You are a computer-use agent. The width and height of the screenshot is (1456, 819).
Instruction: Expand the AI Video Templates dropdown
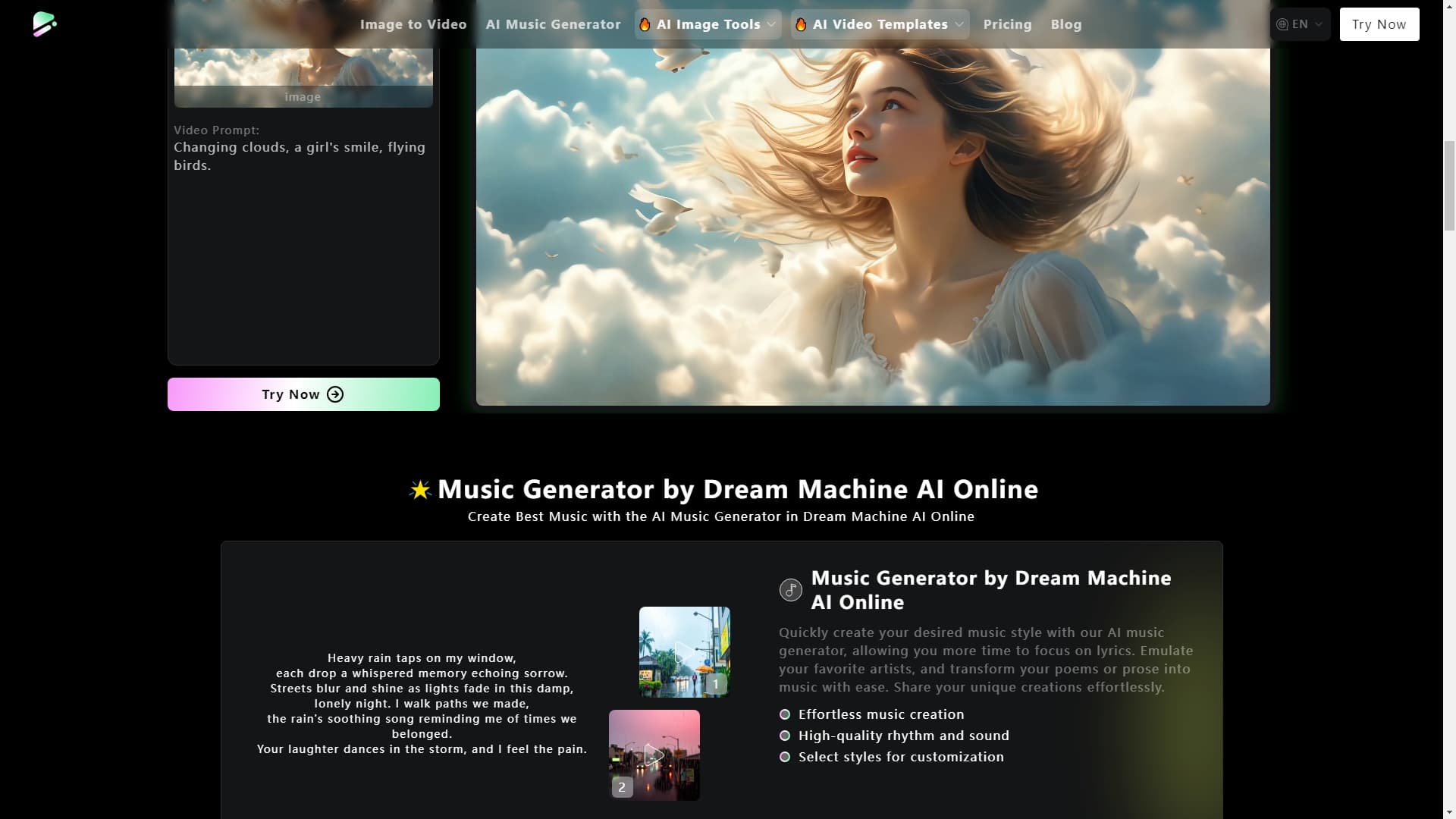880,24
